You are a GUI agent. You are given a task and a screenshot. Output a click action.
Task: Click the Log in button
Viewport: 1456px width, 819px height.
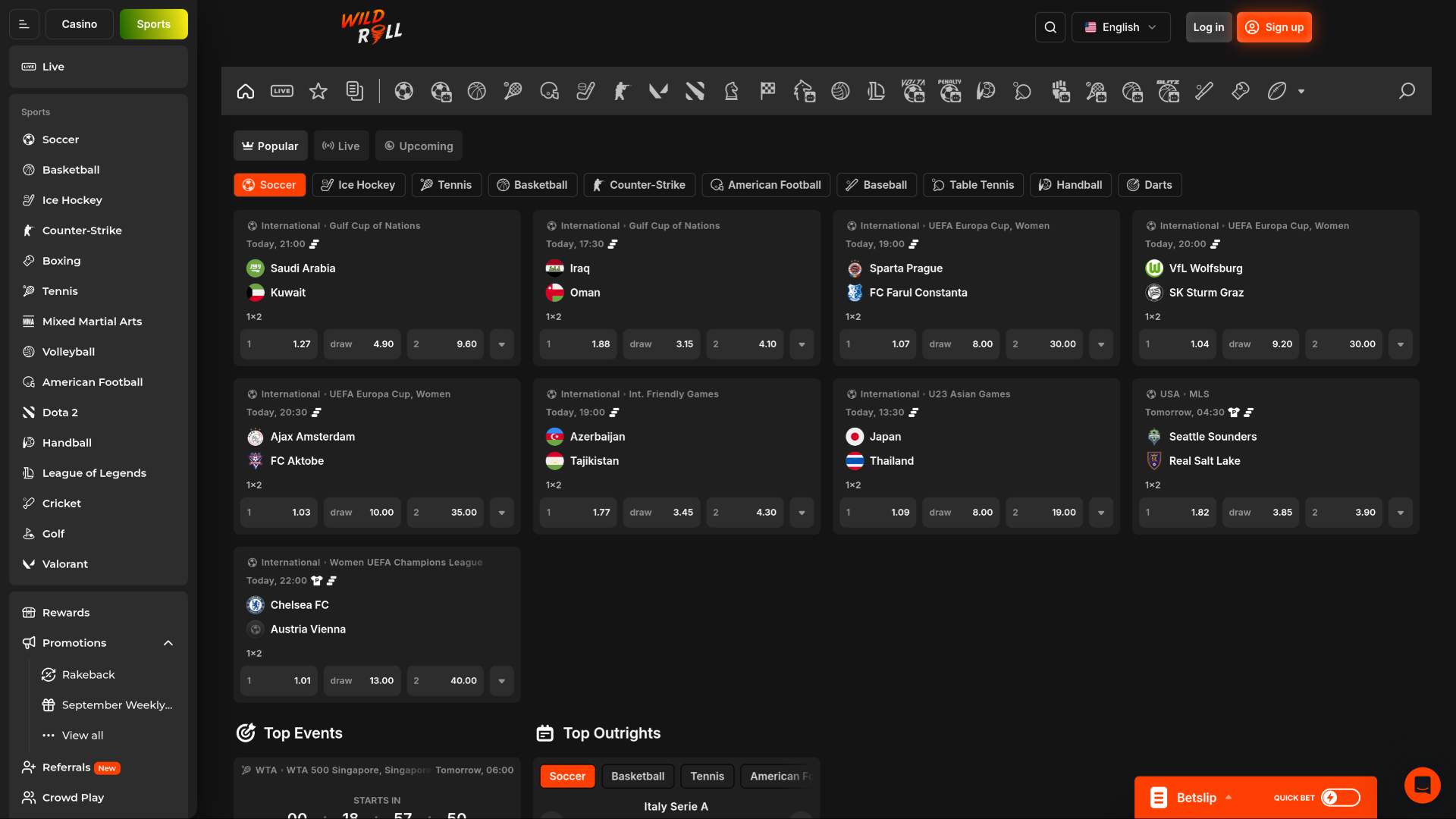1209,27
